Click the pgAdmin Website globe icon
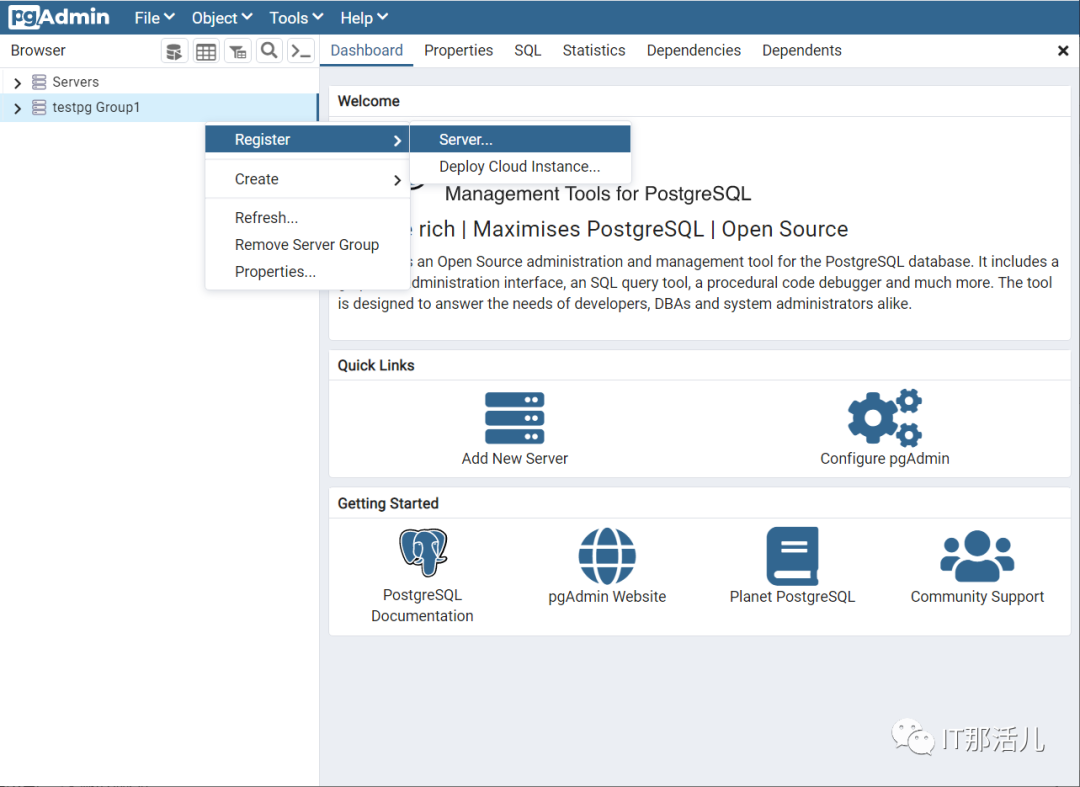The width and height of the screenshot is (1080, 787). [x=607, y=556]
